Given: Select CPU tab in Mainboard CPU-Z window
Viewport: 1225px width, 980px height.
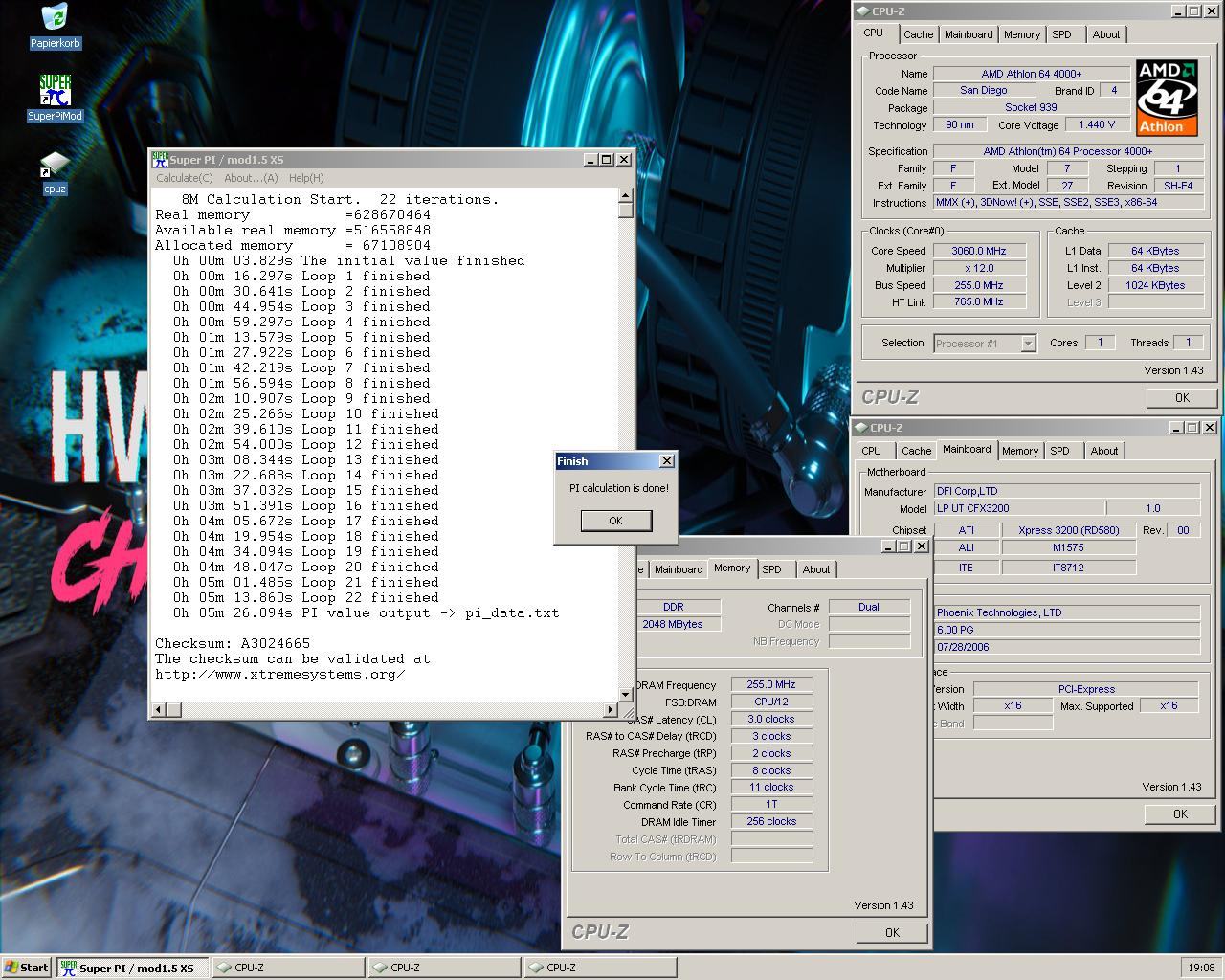Looking at the screenshot, I should [872, 451].
